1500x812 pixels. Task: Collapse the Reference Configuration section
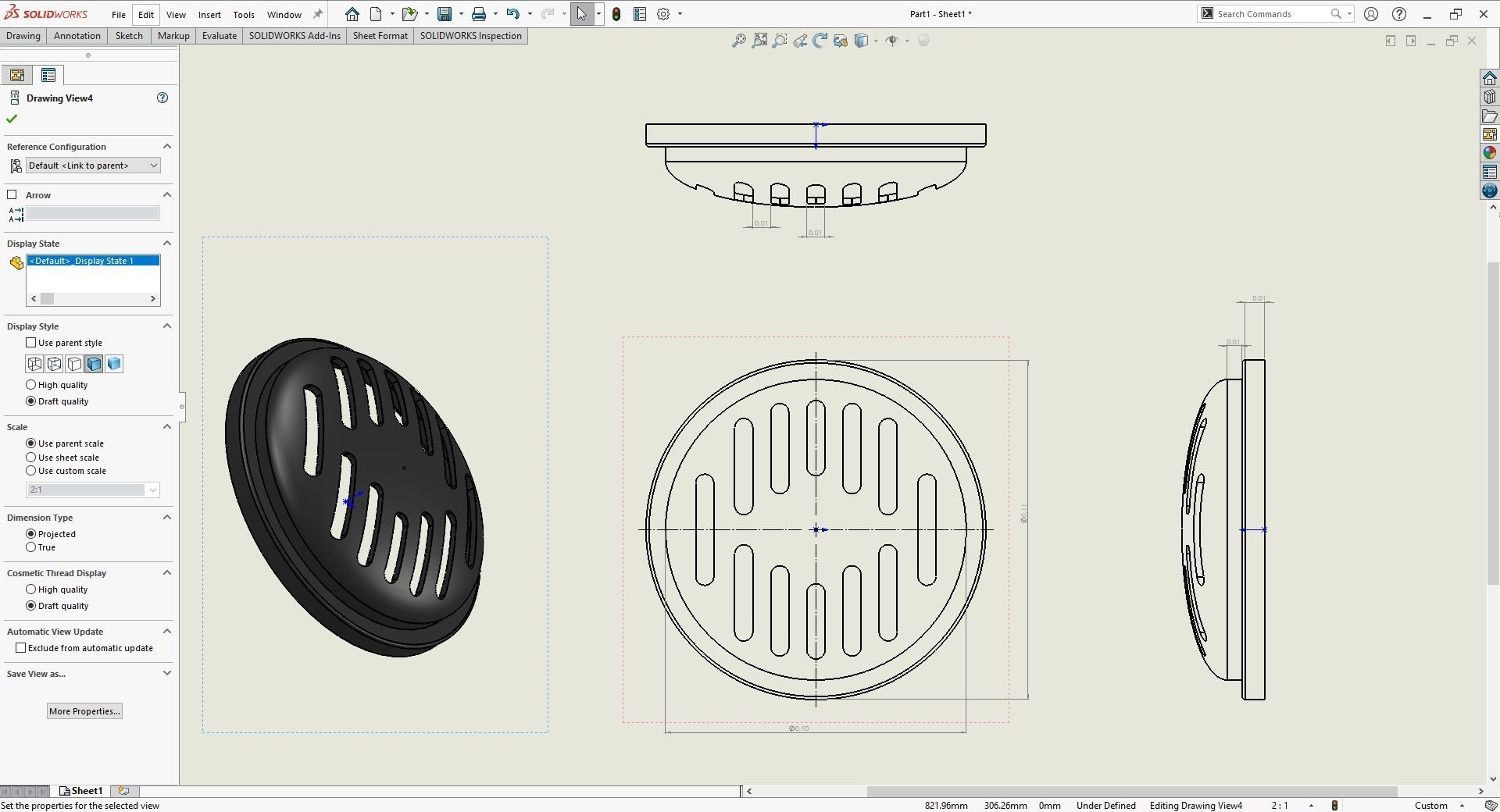pyautogui.click(x=166, y=147)
